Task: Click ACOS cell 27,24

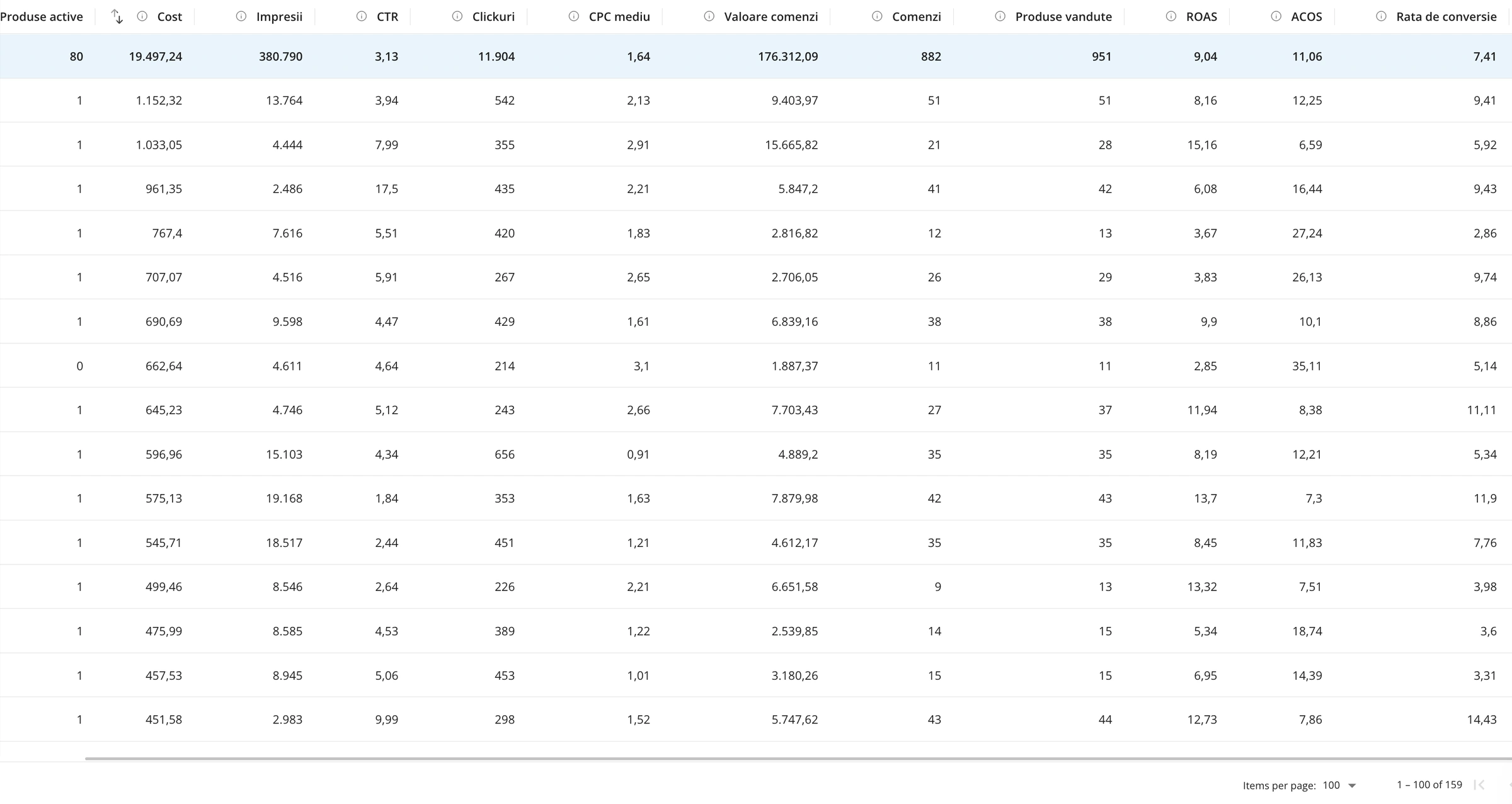Action: (x=1307, y=233)
